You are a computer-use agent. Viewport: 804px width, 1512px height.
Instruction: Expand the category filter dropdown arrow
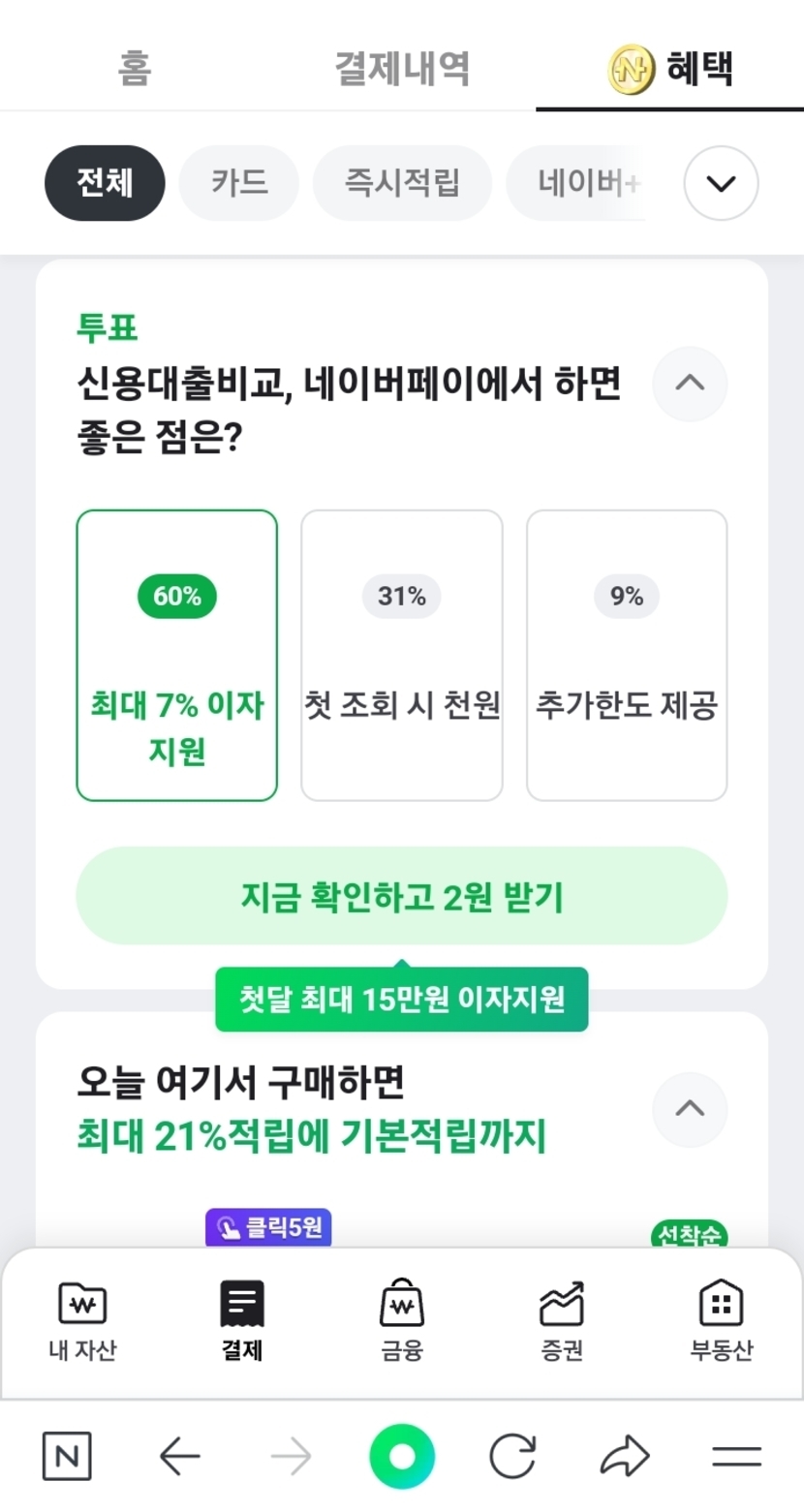point(721,183)
